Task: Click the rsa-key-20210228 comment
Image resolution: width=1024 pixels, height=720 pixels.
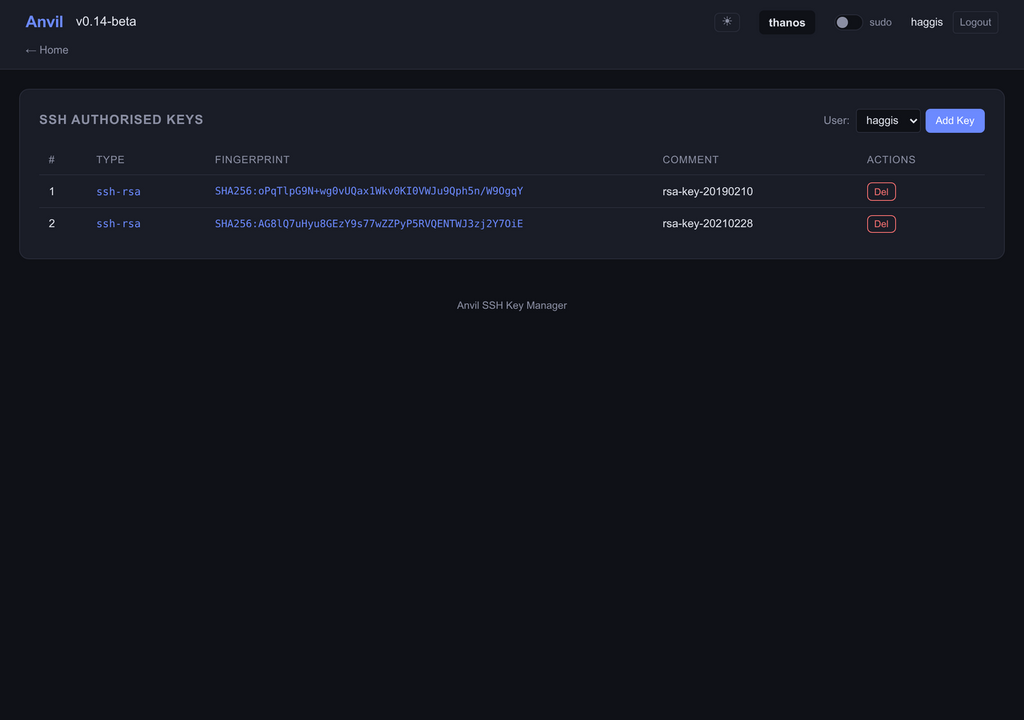Action: (x=707, y=223)
